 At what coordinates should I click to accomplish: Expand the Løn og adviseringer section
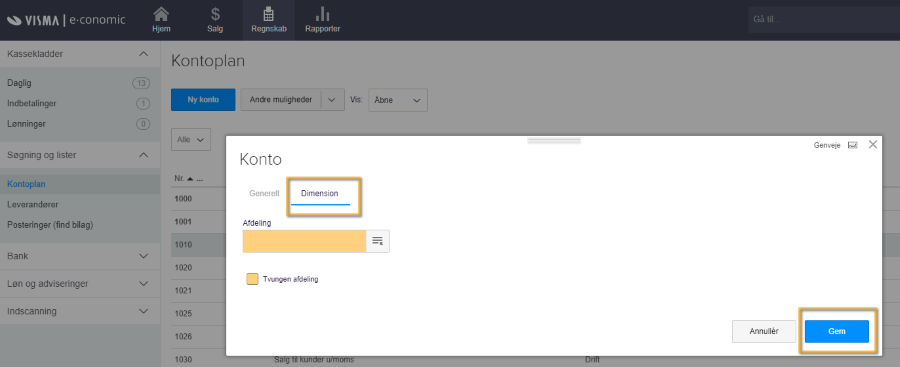coord(143,284)
